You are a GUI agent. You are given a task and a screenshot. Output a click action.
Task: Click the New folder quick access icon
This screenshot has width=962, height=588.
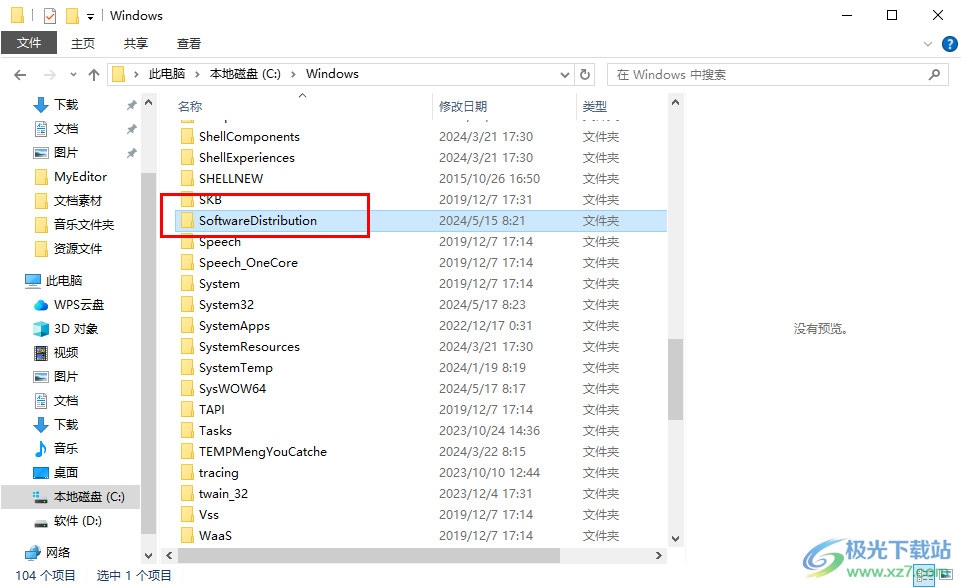[x=72, y=15]
